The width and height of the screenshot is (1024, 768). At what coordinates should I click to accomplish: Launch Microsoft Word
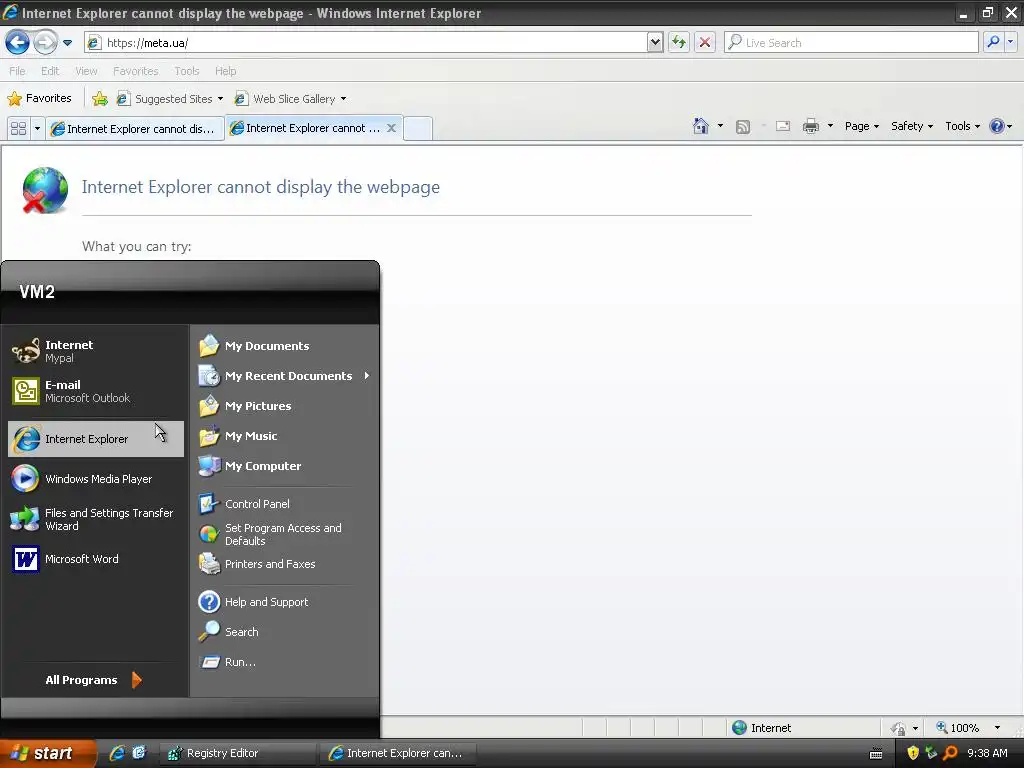coord(96,559)
